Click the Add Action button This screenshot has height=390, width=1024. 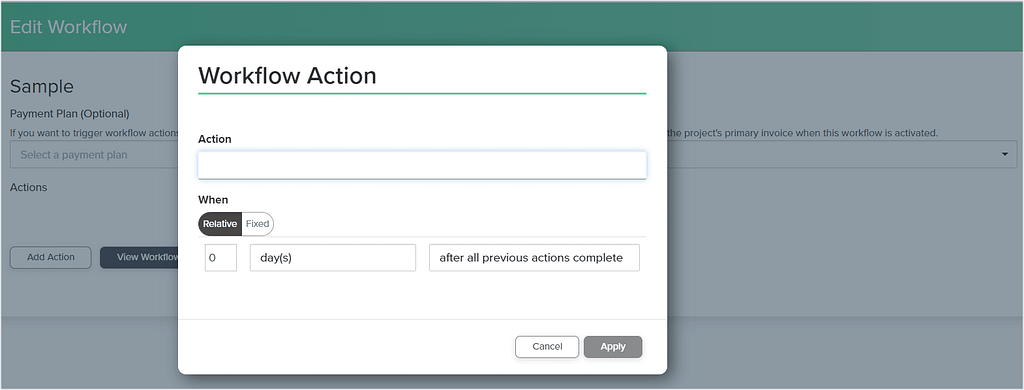pos(50,257)
